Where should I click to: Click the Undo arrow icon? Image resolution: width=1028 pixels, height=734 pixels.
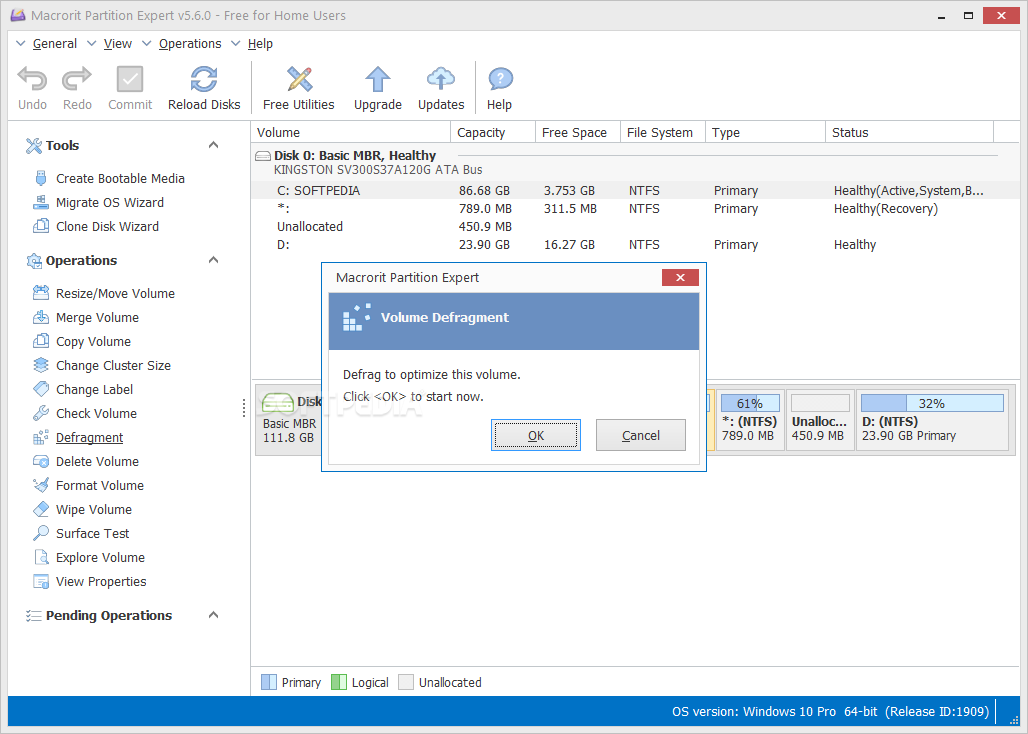click(32, 79)
